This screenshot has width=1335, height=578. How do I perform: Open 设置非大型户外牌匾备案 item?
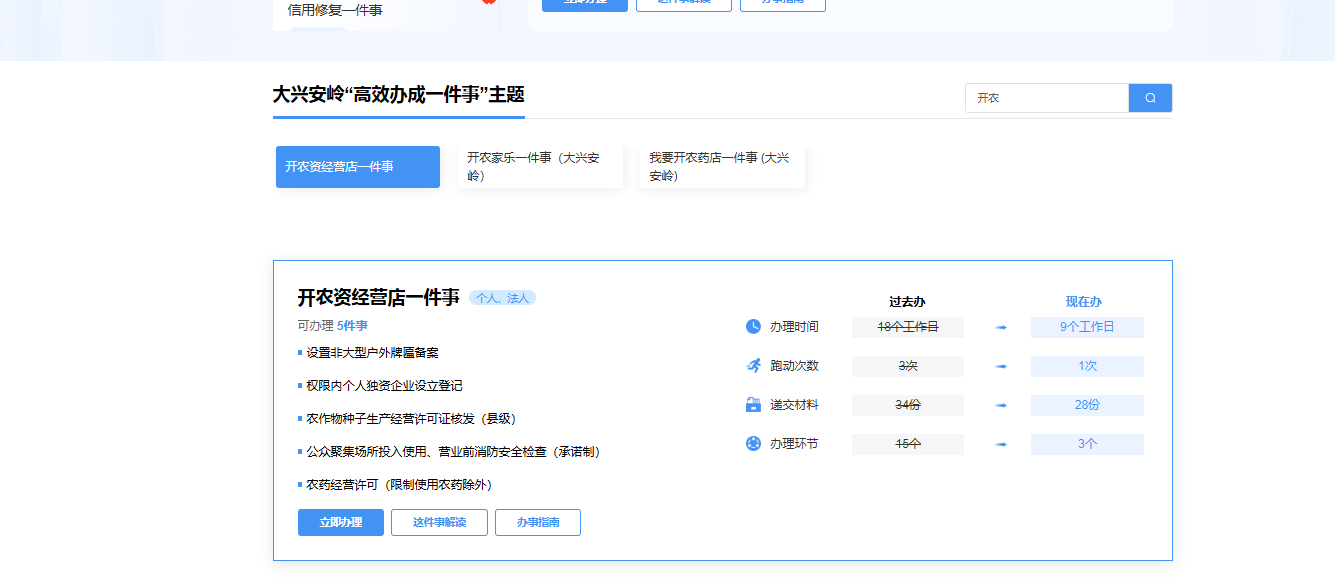click(x=372, y=353)
